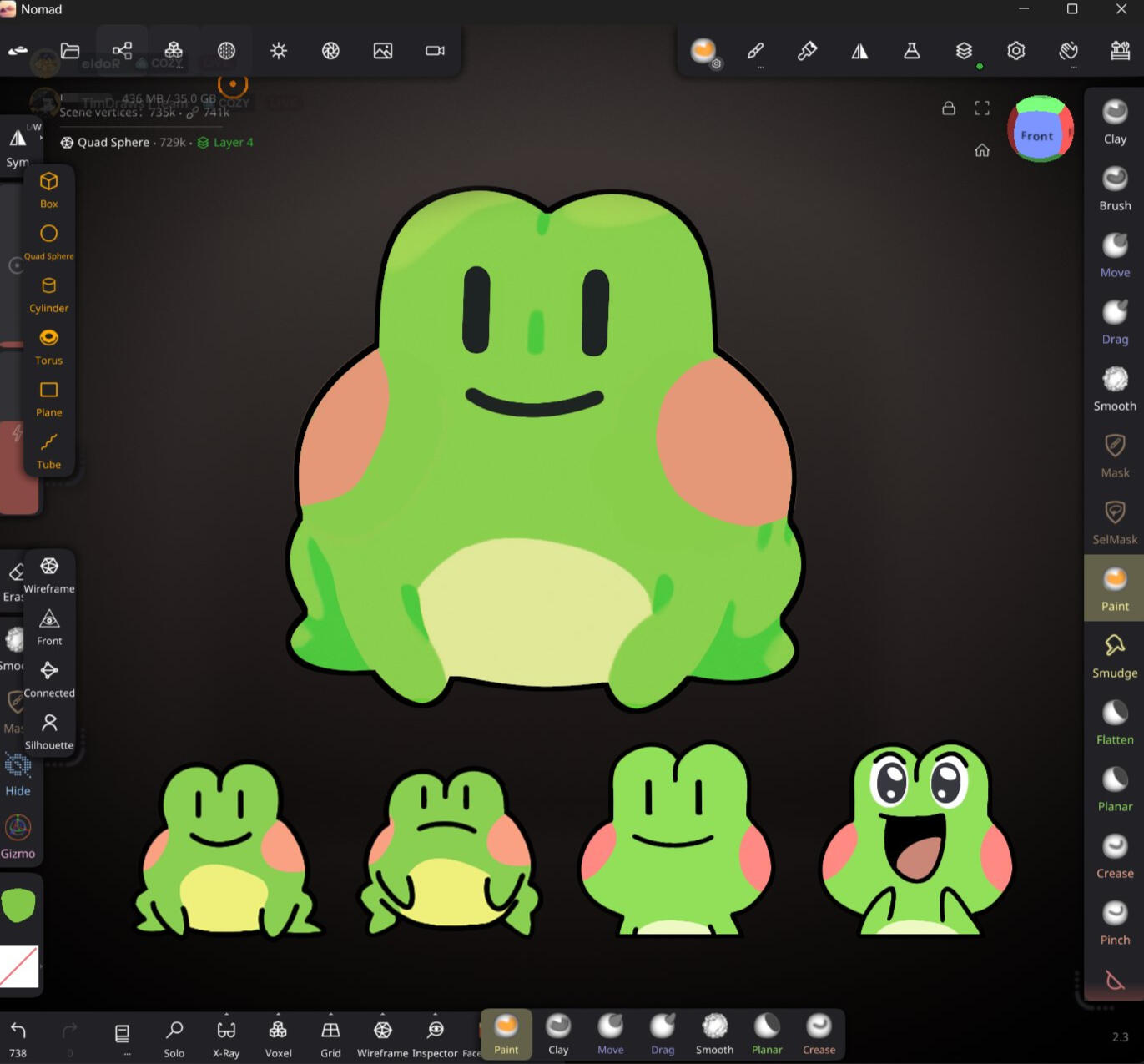Toggle the Grid display

[x=330, y=1037]
